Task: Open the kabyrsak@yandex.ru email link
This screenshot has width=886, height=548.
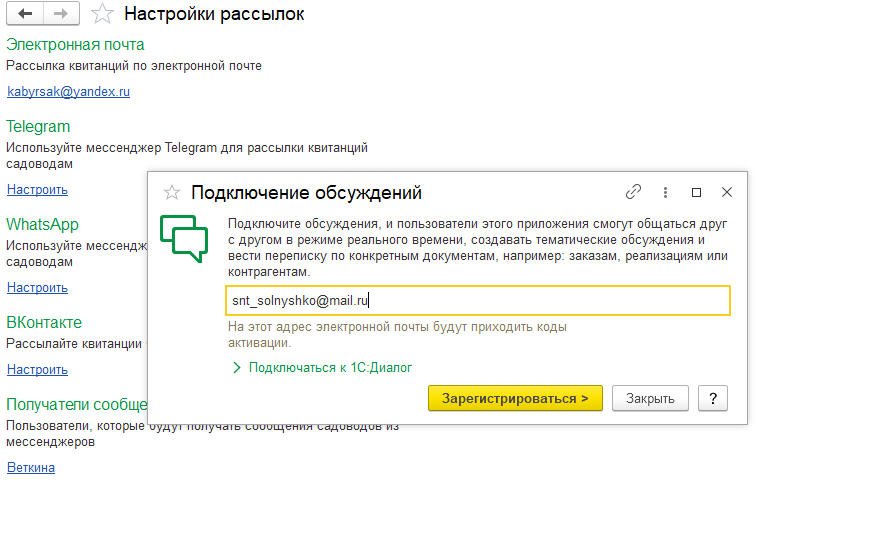Action: (x=68, y=92)
